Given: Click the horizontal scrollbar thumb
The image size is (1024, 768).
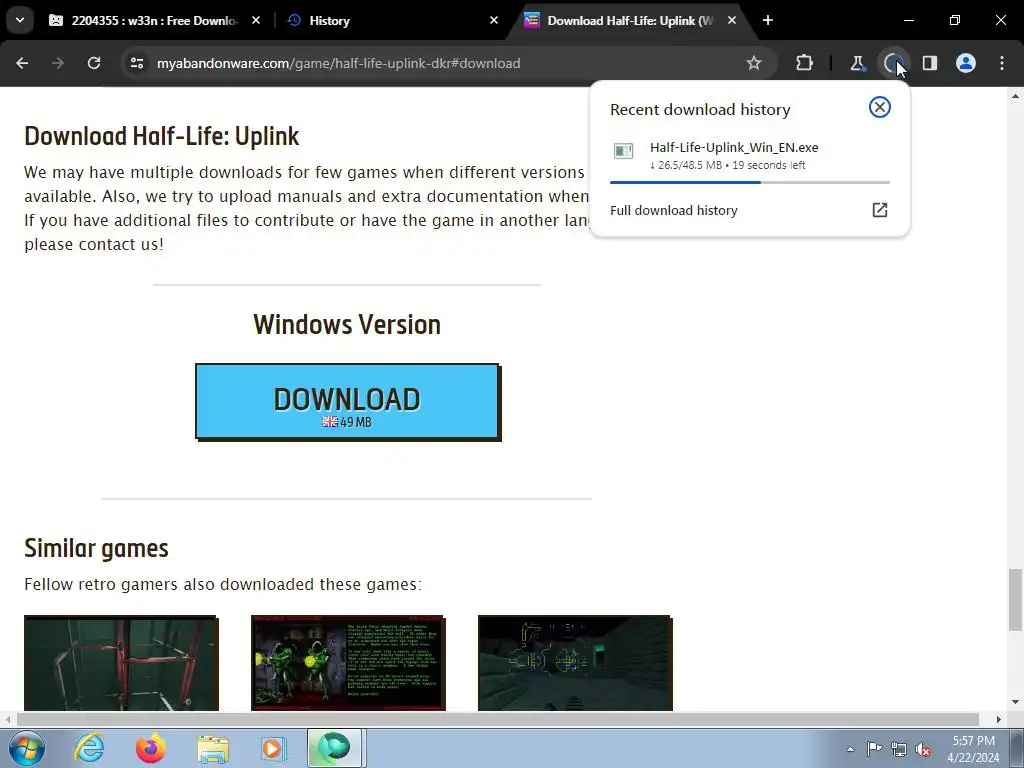Looking at the screenshot, I should coord(498,720).
